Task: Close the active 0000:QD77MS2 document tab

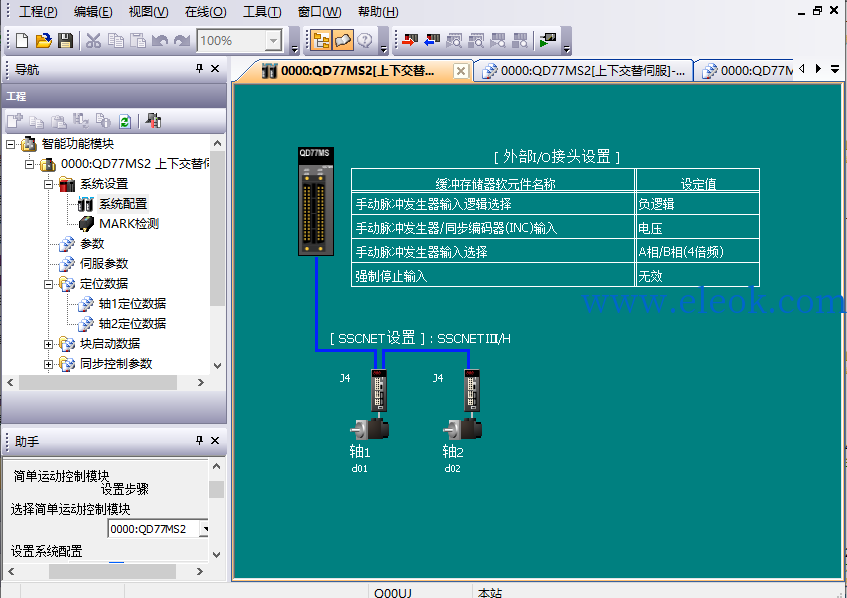Action: (461, 71)
